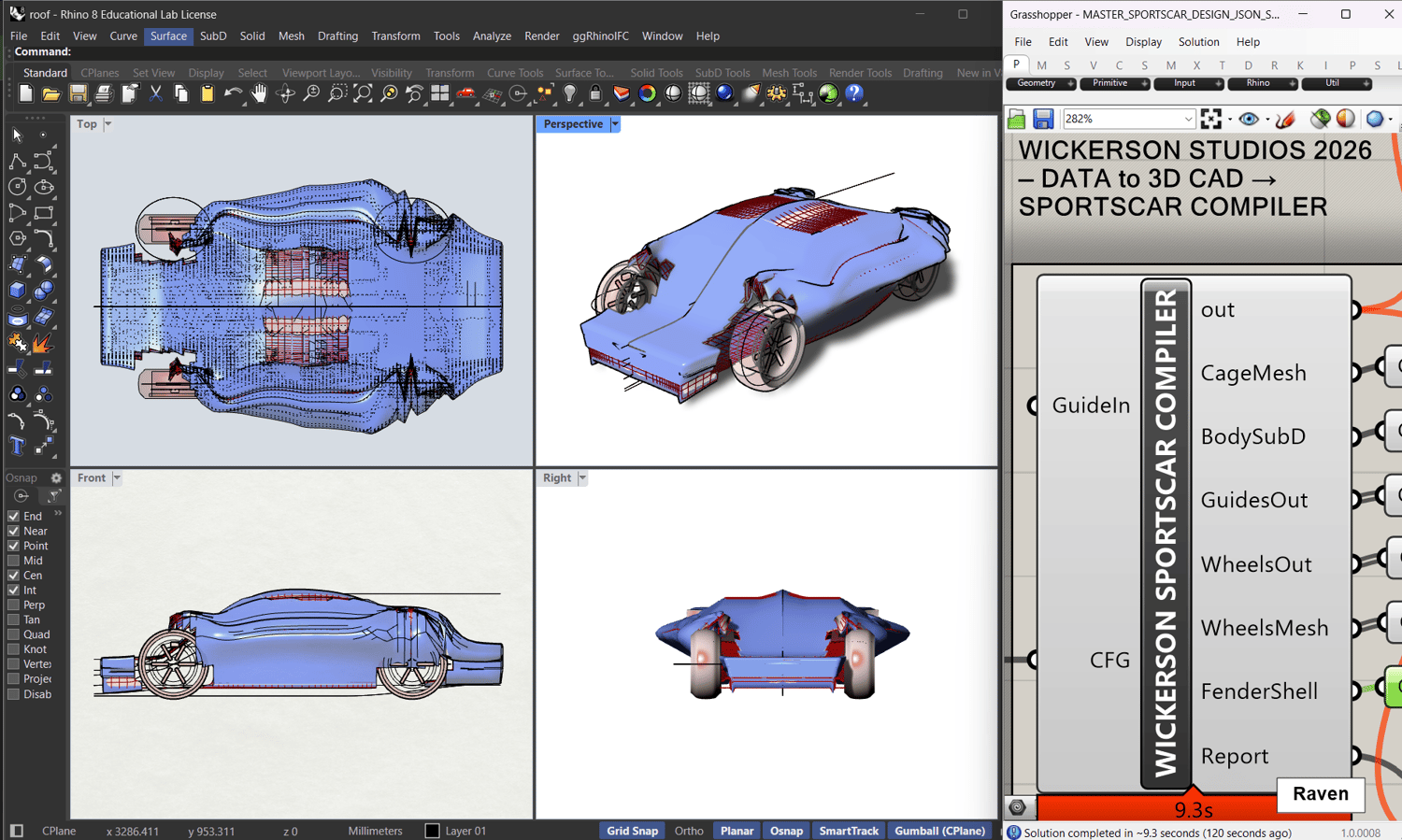Click the Box solid tool icon
1402x840 pixels.
tap(17, 291)
